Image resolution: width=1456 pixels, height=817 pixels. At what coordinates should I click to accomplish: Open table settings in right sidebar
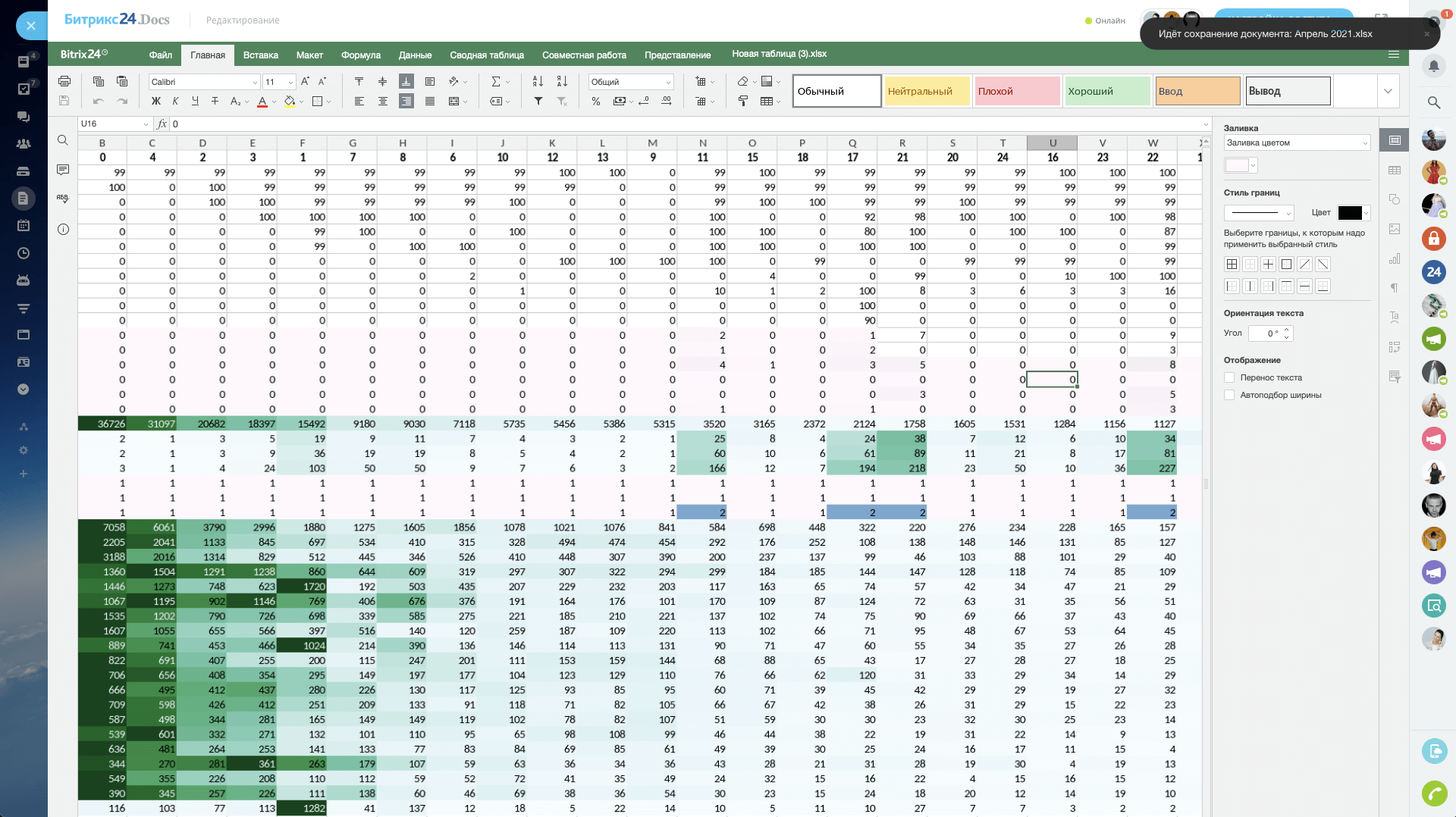point(1394,171)
